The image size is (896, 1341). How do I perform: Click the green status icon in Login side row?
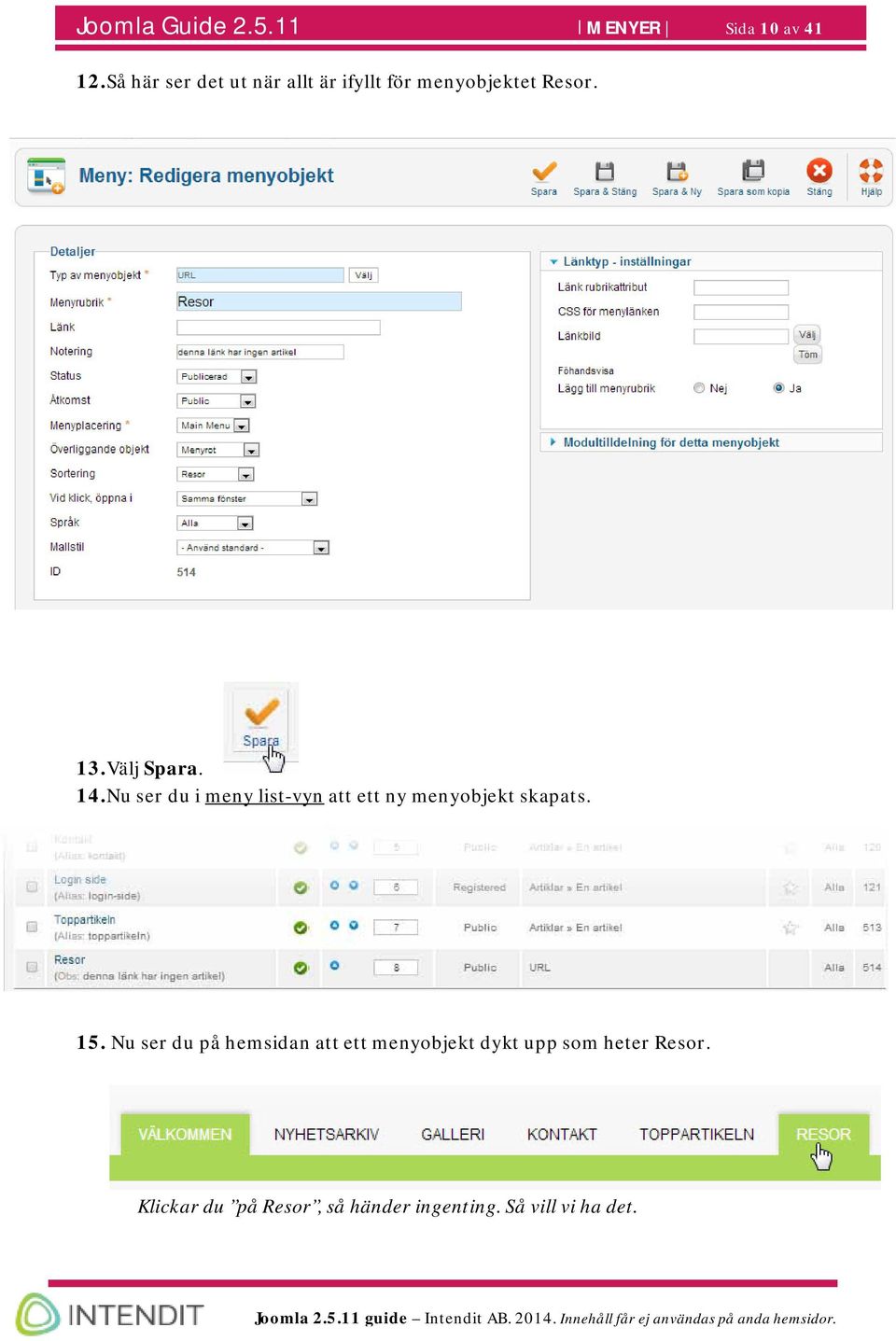pos(301,887)
